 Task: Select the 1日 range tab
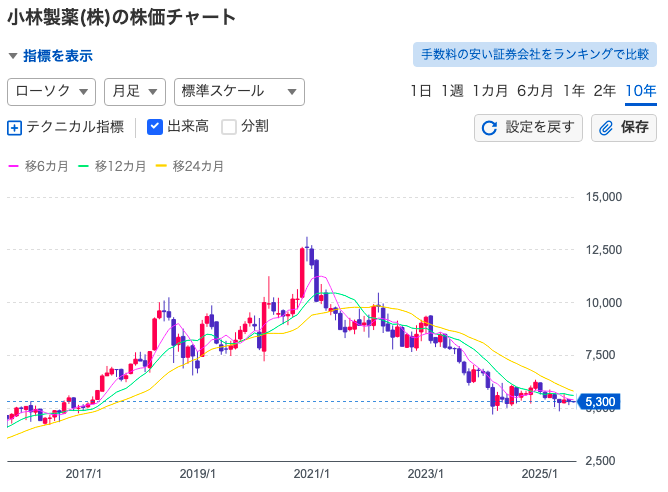click(x=420, y=91)
